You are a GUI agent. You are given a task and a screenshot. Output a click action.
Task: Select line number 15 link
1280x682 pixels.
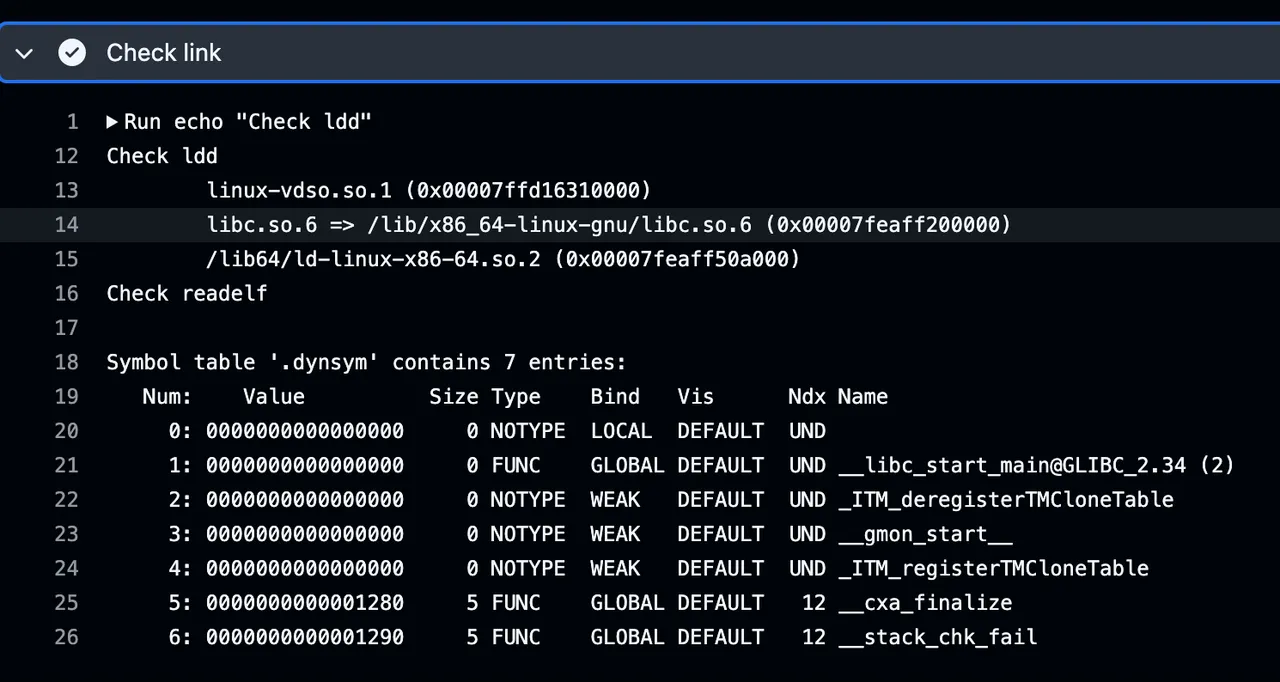point(66,259)
